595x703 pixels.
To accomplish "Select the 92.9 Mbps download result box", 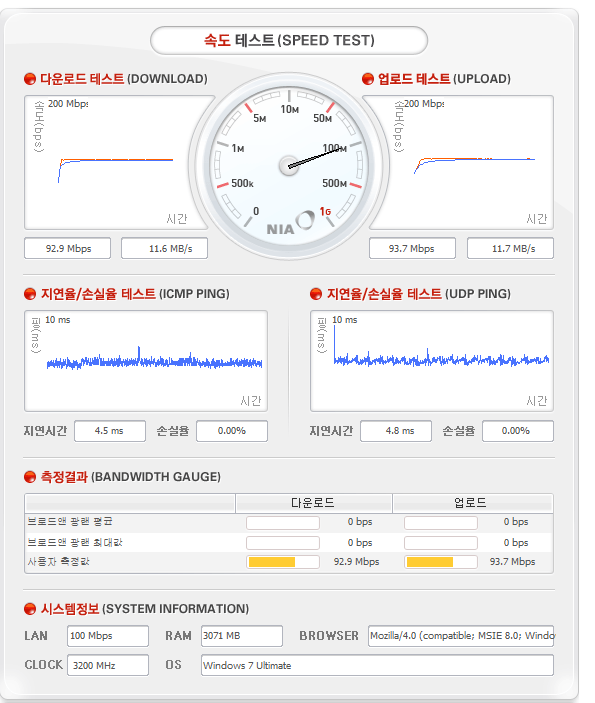I will 67,248.
